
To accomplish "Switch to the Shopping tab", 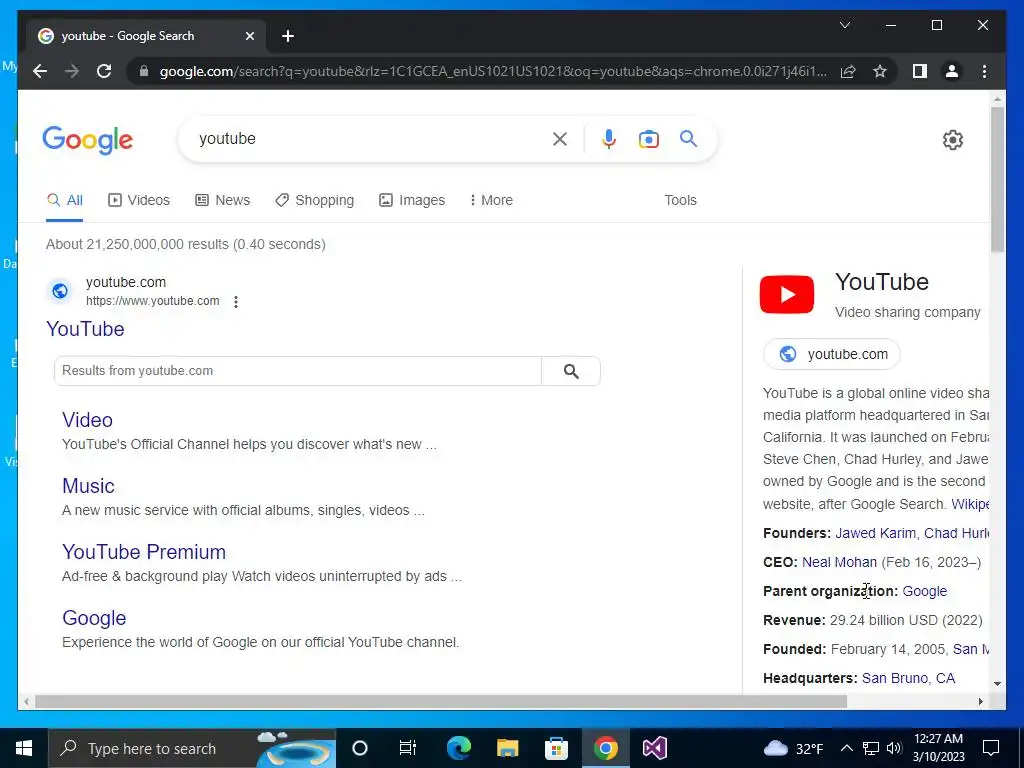I will [315, 200].
